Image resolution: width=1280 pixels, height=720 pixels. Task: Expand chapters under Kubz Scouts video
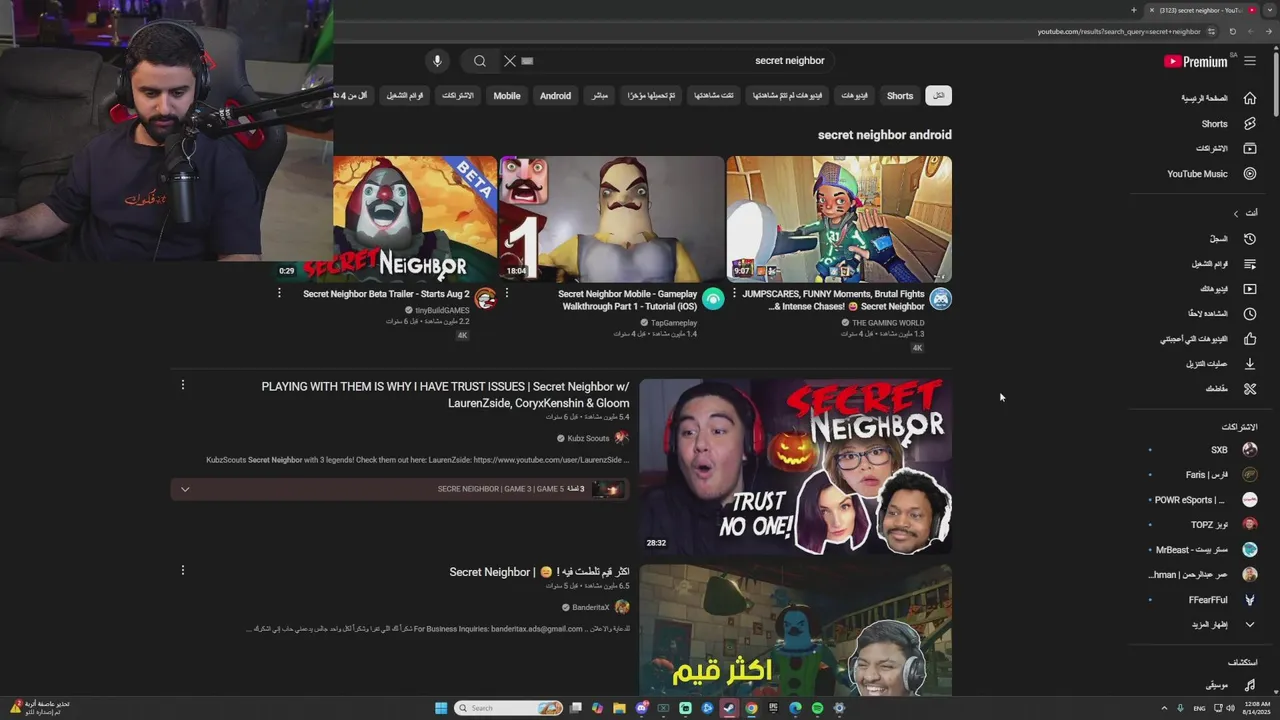[185, 489]
